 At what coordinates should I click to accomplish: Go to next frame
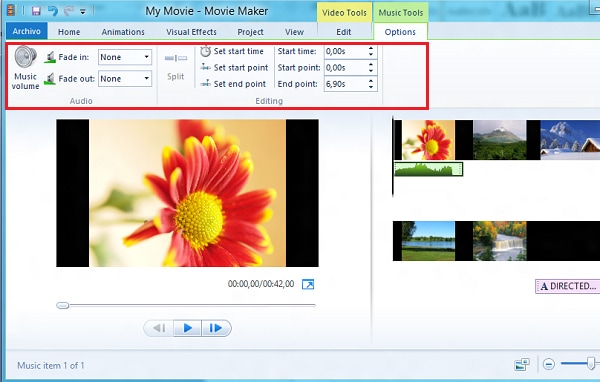(216, 328)
